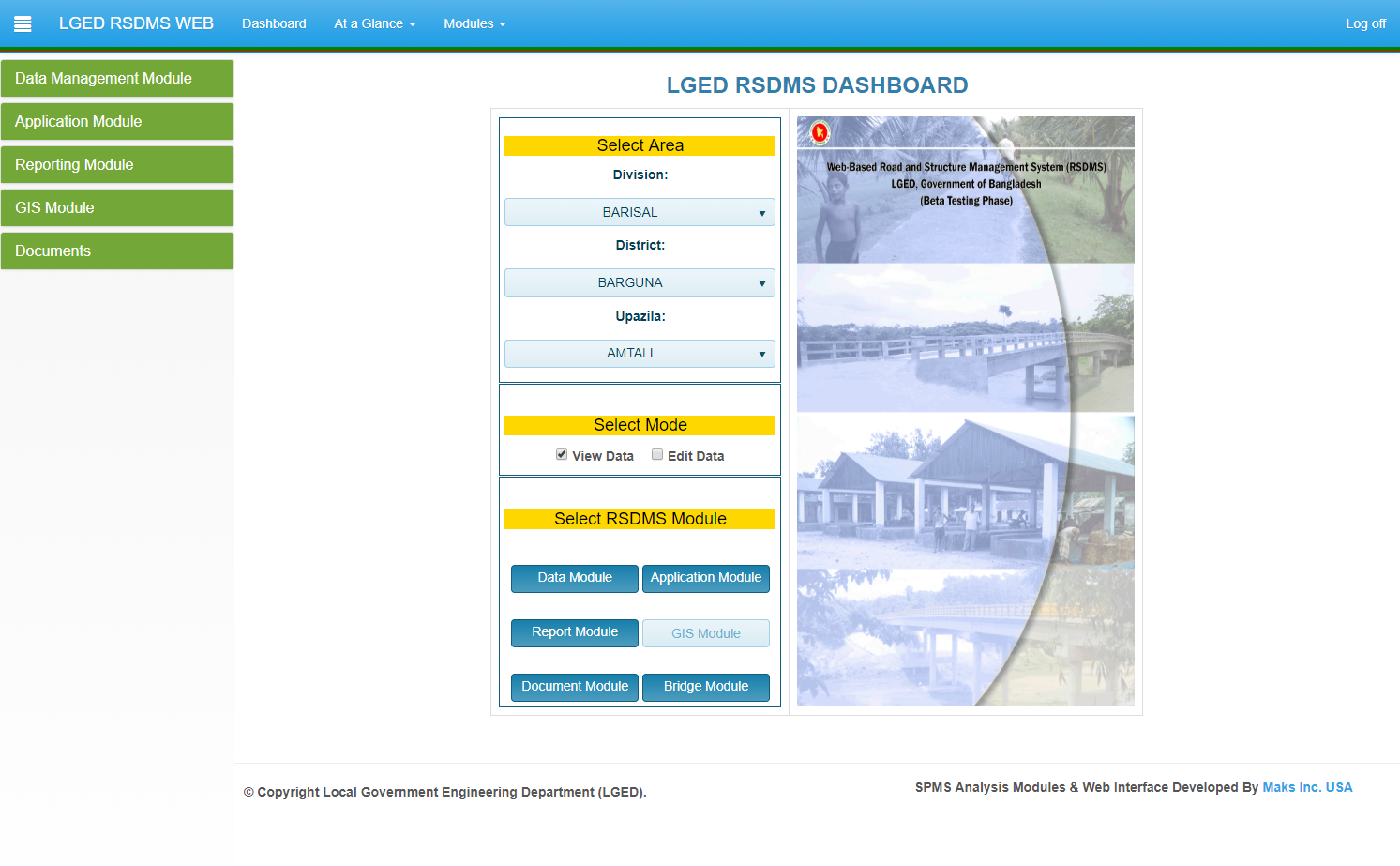The width and height of the screenshot is (1400, 866).
Task: Click the hamburger menu icon
Action: click(x=23, y=24)
